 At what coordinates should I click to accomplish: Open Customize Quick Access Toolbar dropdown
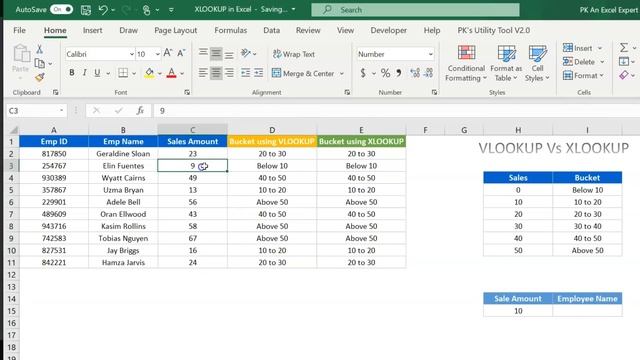171,10
